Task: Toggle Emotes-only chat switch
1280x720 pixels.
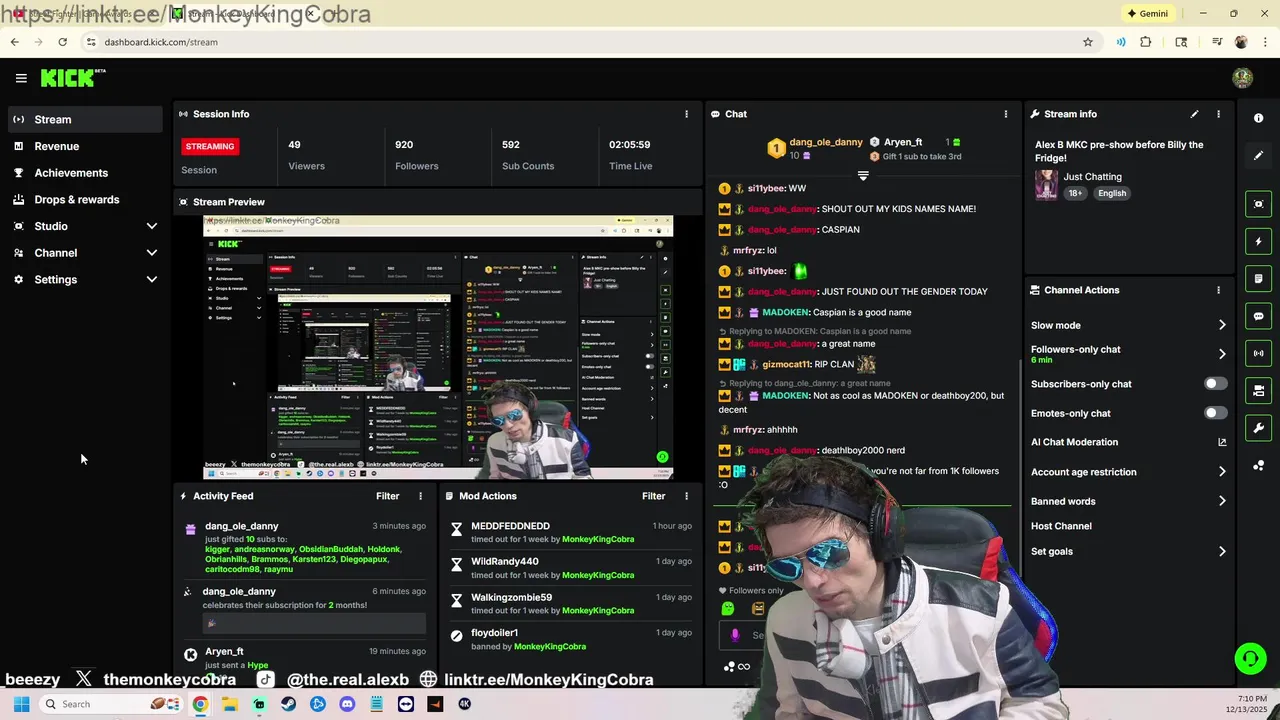Action: click(x=1215, y=413)
